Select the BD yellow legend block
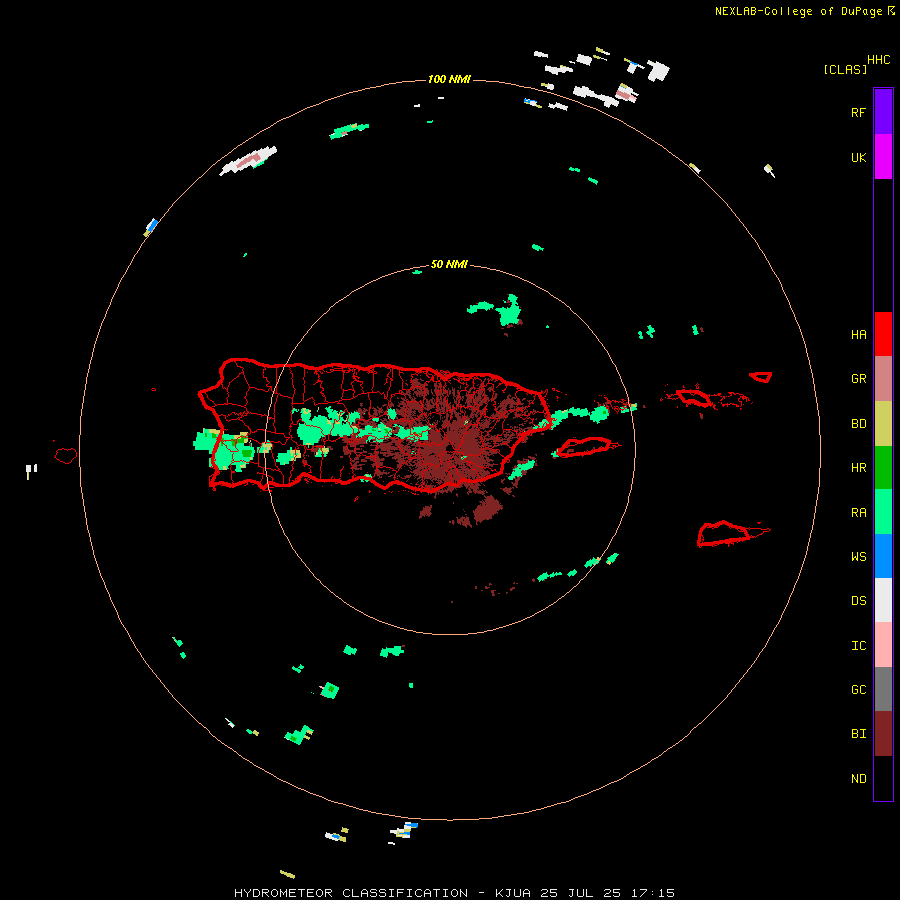This screenshot has width=900, height=900. pos(883,423)
